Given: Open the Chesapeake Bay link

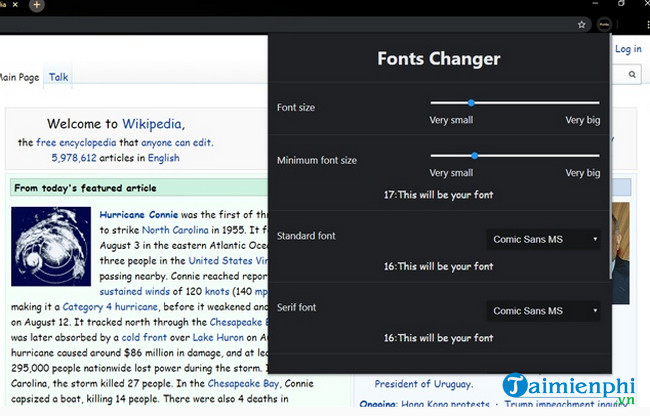Looking at the screenshot, I should tap(243, 384).
